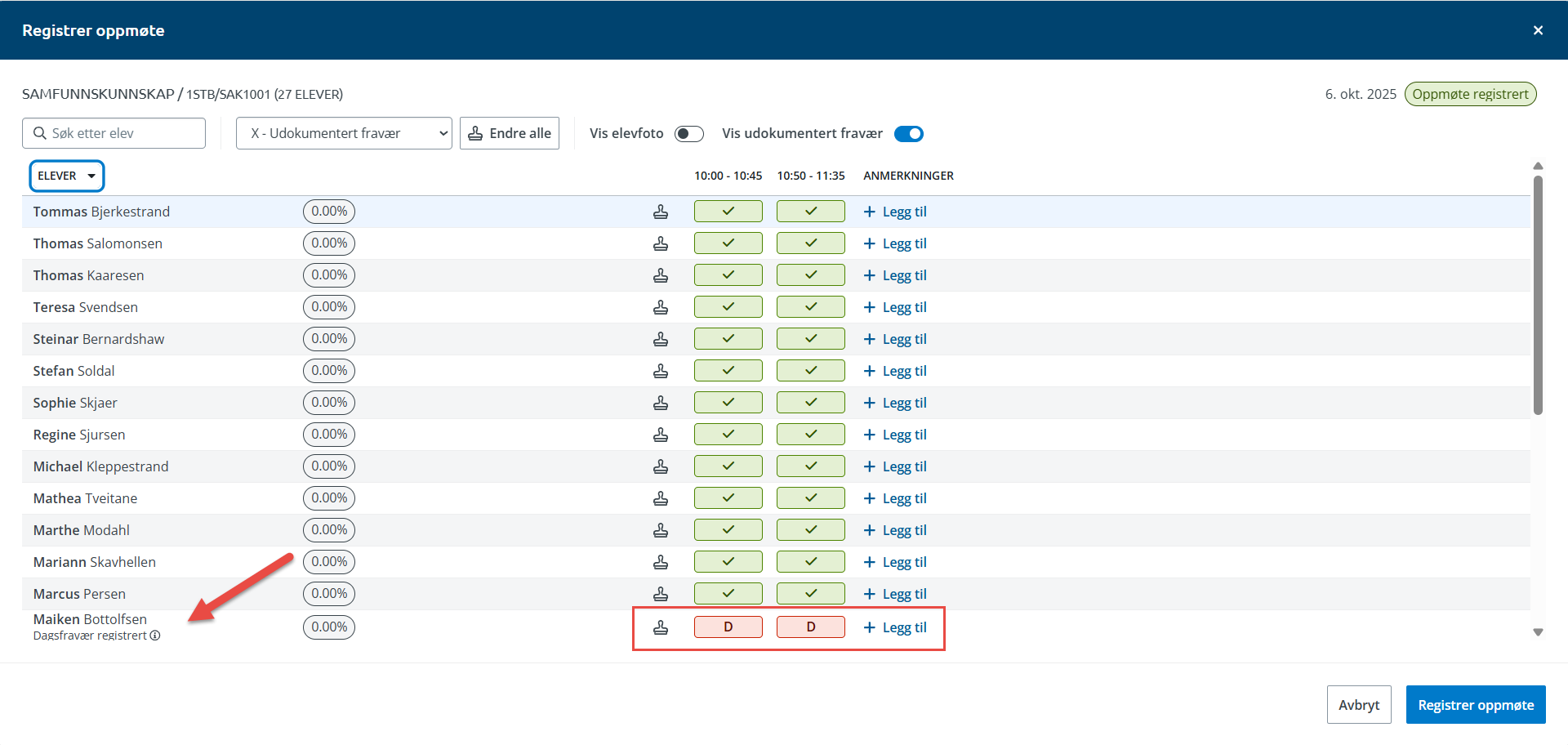
Task: Click Legg til for Marthe Modahl
Action: point(895,530)
